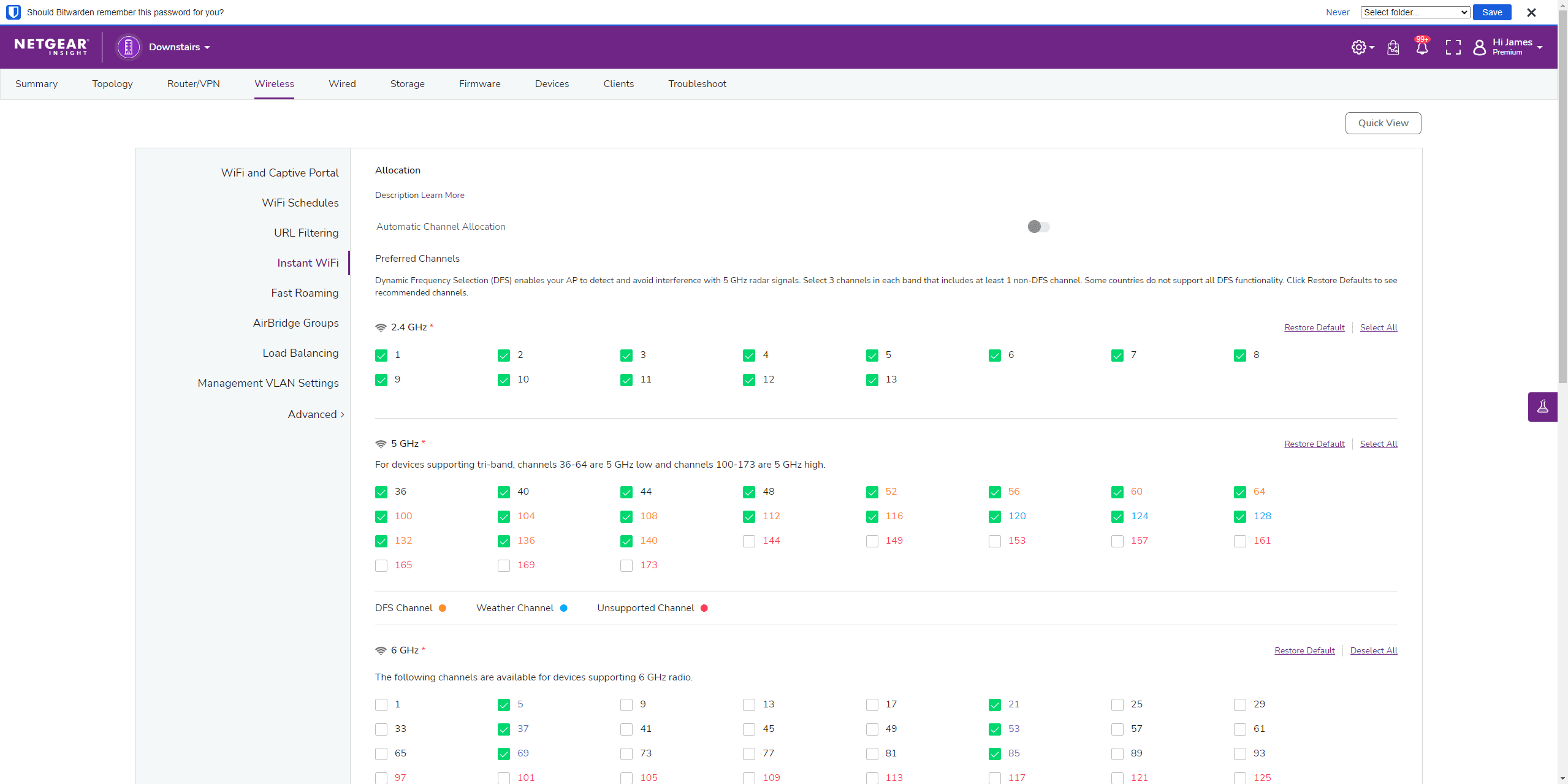This screenshot has width=1568, height=784.
Task: Open Fast Roaming settings in sidebar
Action: click(305, 293)
